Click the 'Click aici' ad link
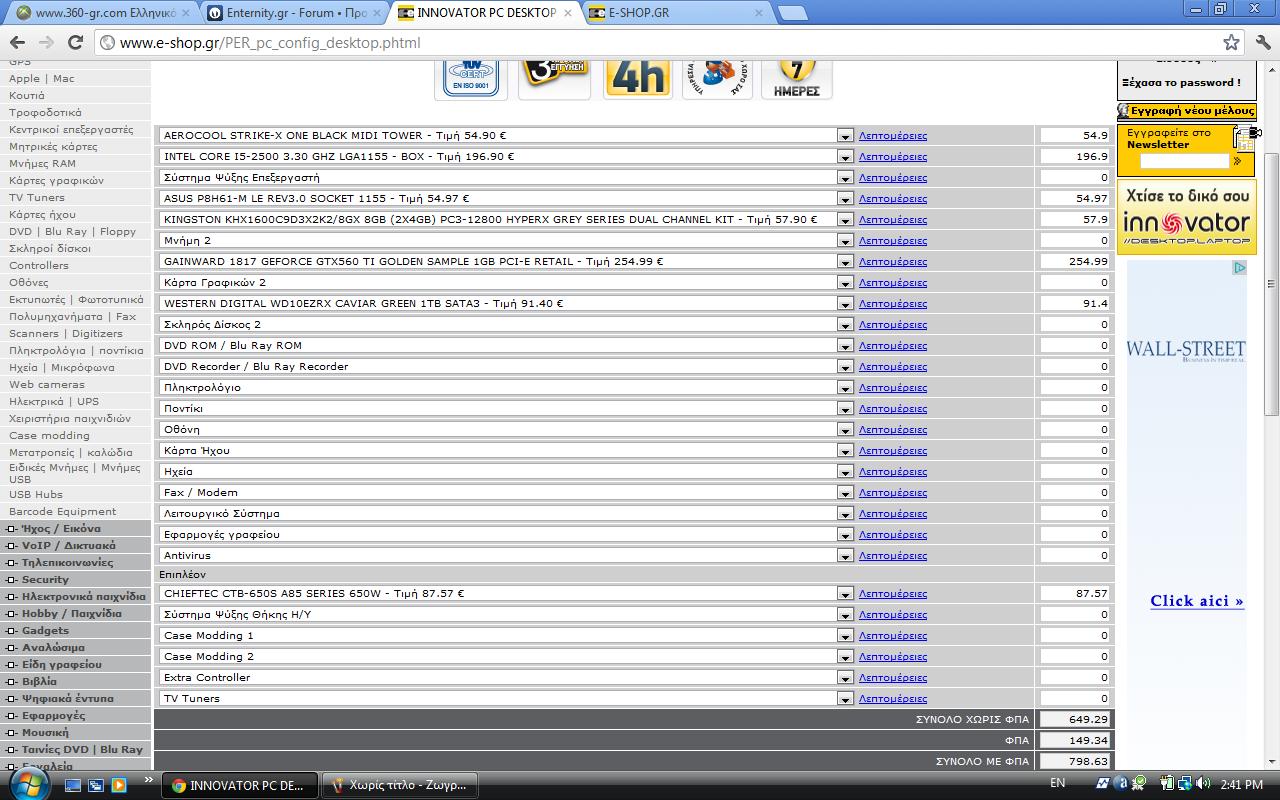1280x800 pixels. (x=1197, y=601)
